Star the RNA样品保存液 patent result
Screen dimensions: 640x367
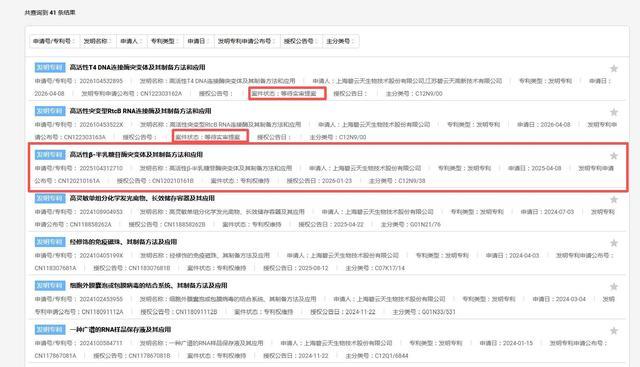pos(613,331)
